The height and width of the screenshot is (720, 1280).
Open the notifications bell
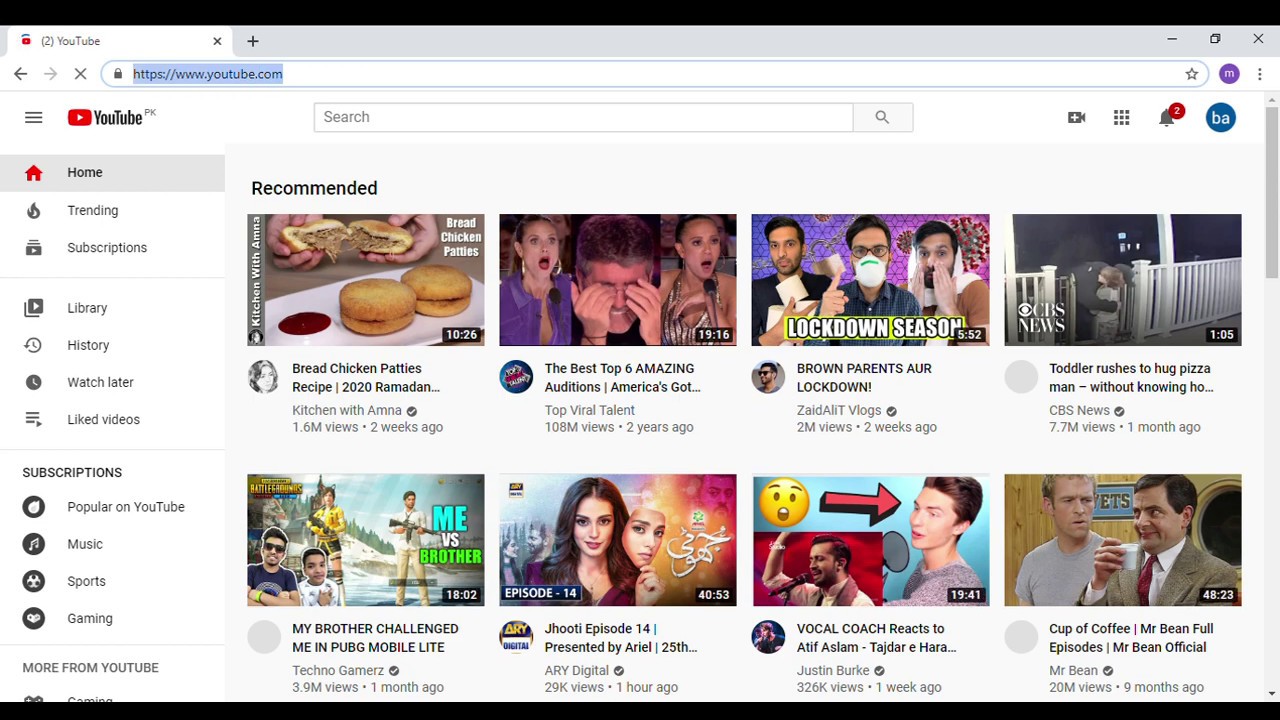pos(1167,117)
